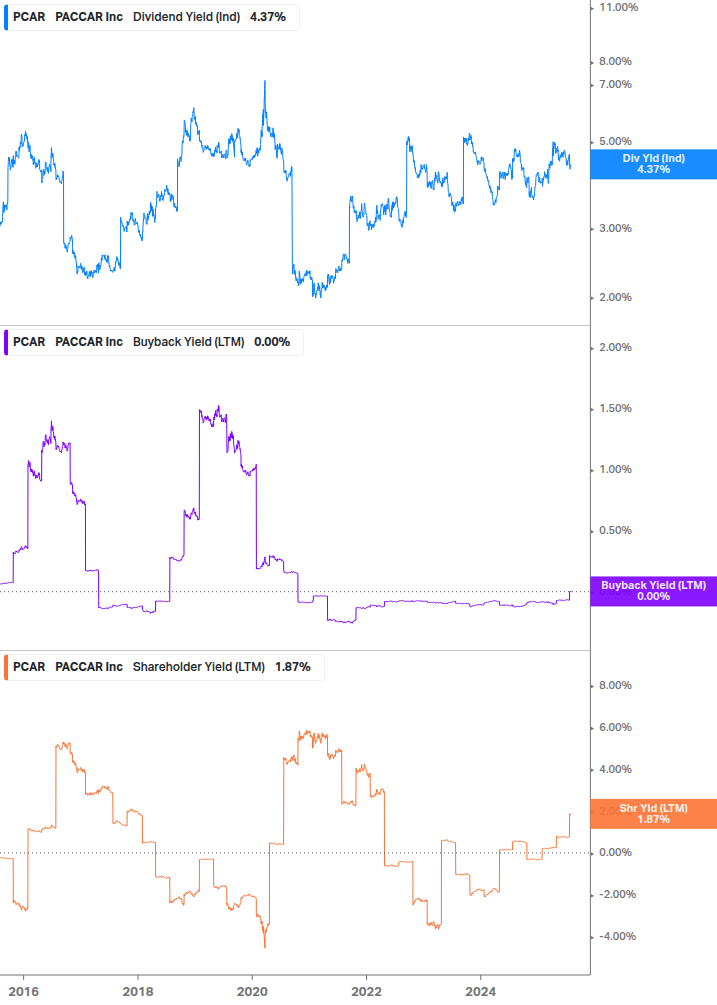Click the PCAR Shareholder Yield (LTM) legend
This screenshot has width=717, height=1005.
pos(163,667)
